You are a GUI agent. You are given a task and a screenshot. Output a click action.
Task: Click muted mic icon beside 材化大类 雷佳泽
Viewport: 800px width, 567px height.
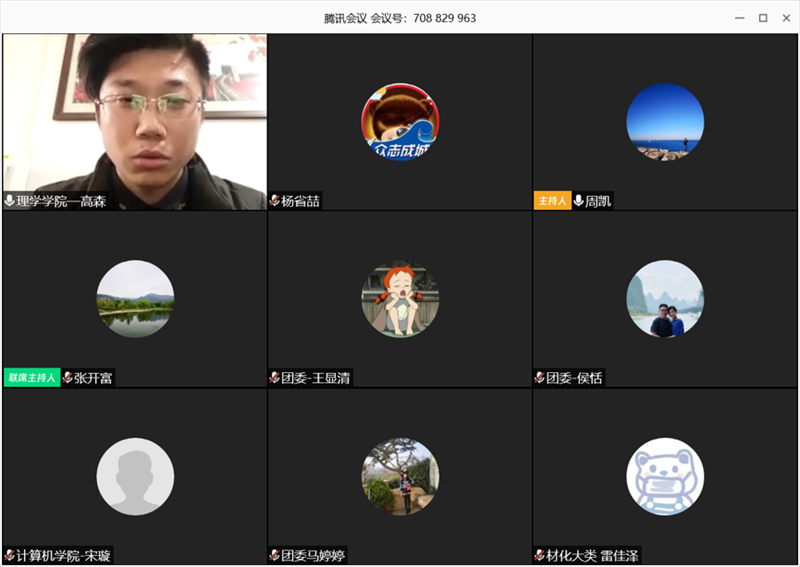[x=539, y=555]
